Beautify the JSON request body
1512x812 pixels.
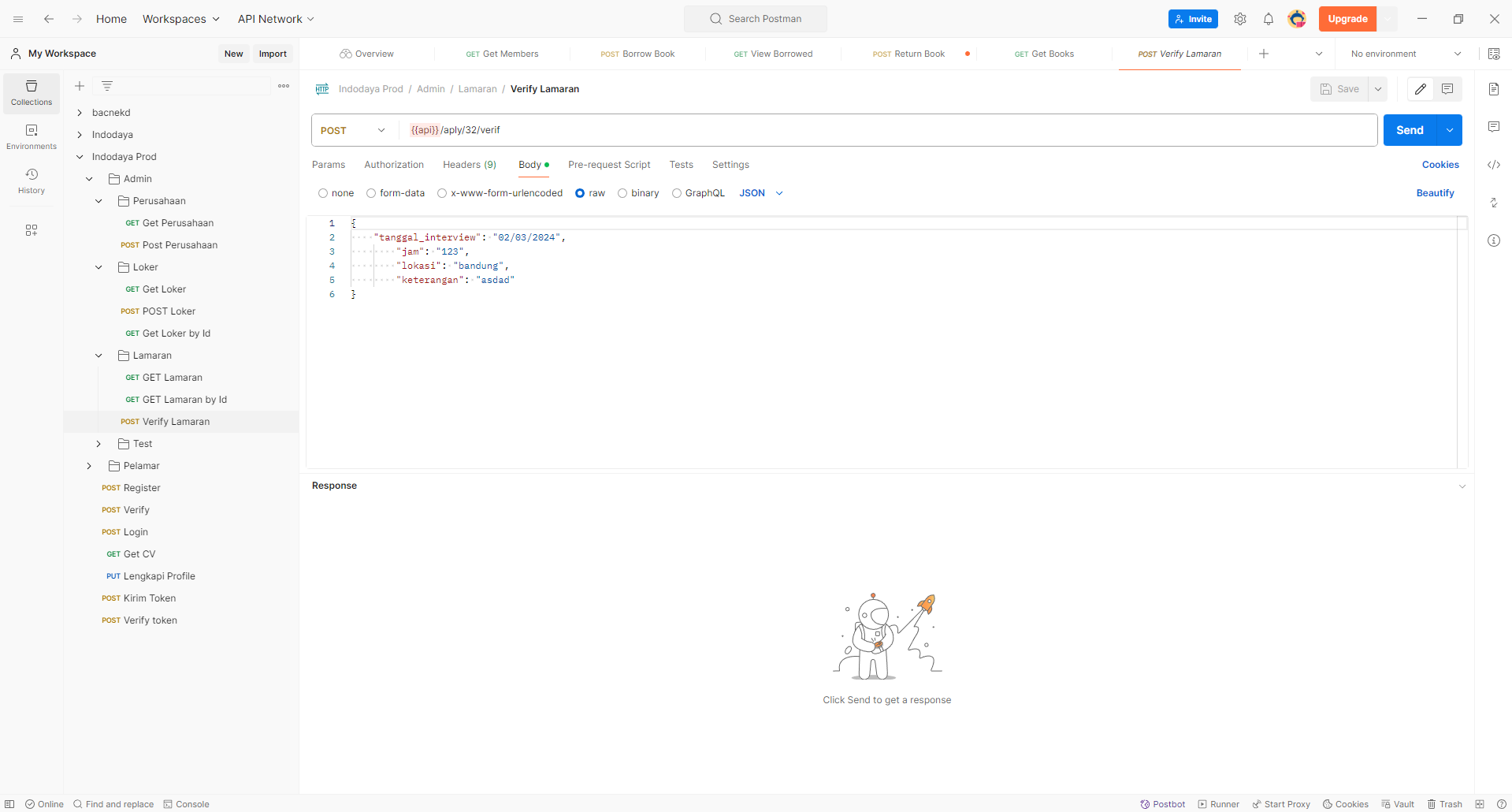click(1435, 193)
